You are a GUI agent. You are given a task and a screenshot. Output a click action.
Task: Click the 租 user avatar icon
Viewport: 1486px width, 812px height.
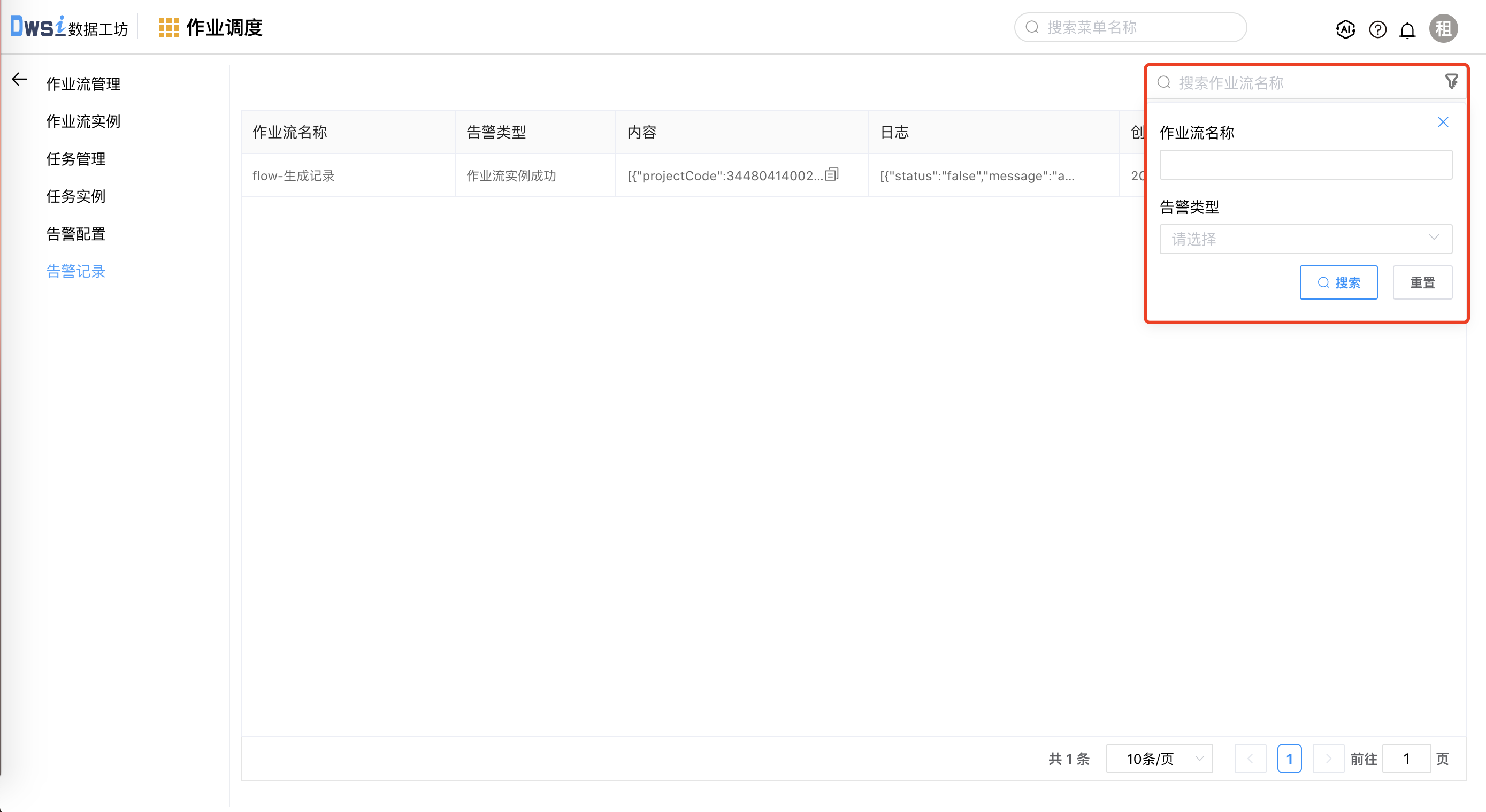click(1443, 28)
